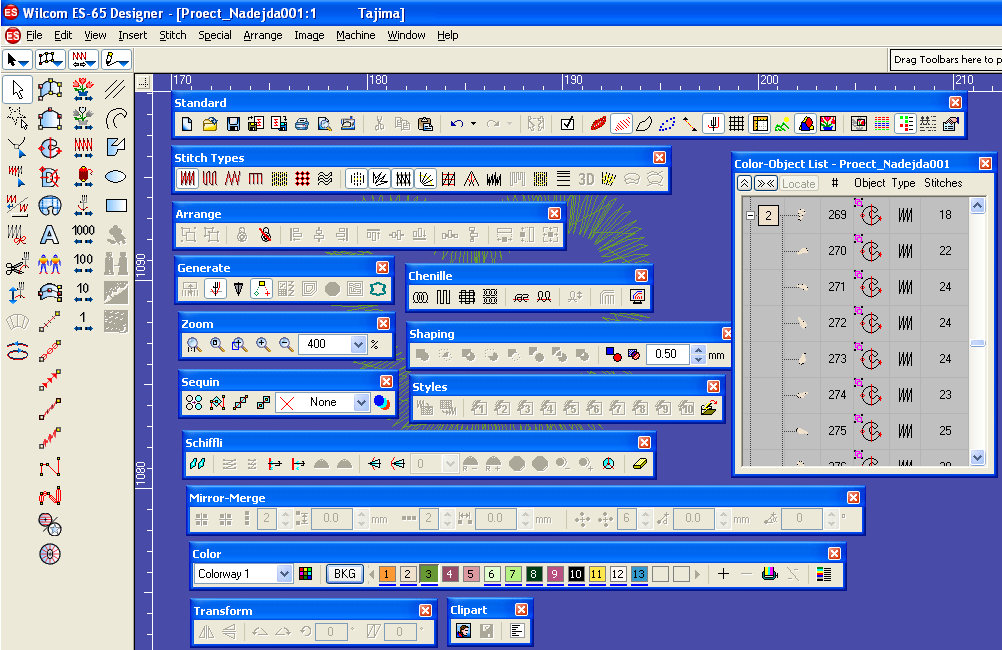Select light blue color swatch 13
Viewport: 1002px width, 650px height.
639,574
